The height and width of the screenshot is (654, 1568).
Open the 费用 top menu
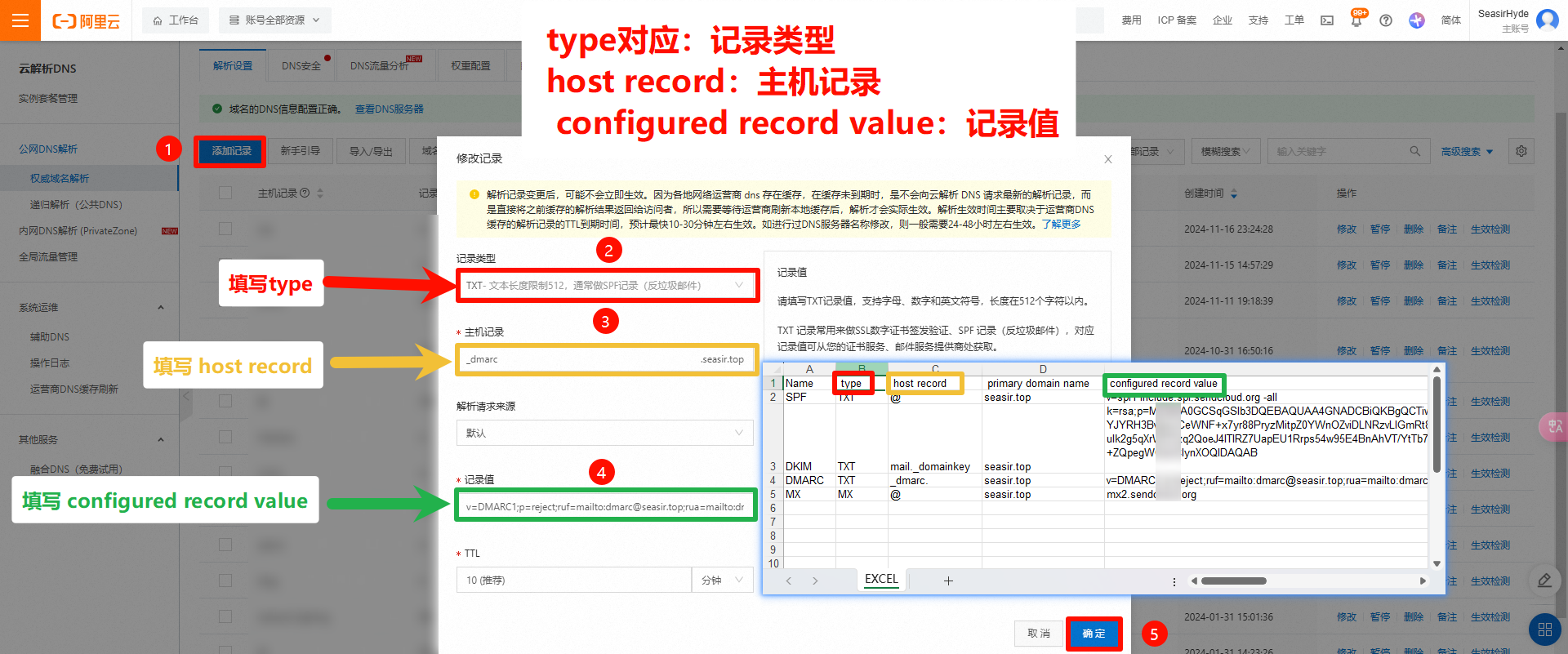pos(1131,20)
